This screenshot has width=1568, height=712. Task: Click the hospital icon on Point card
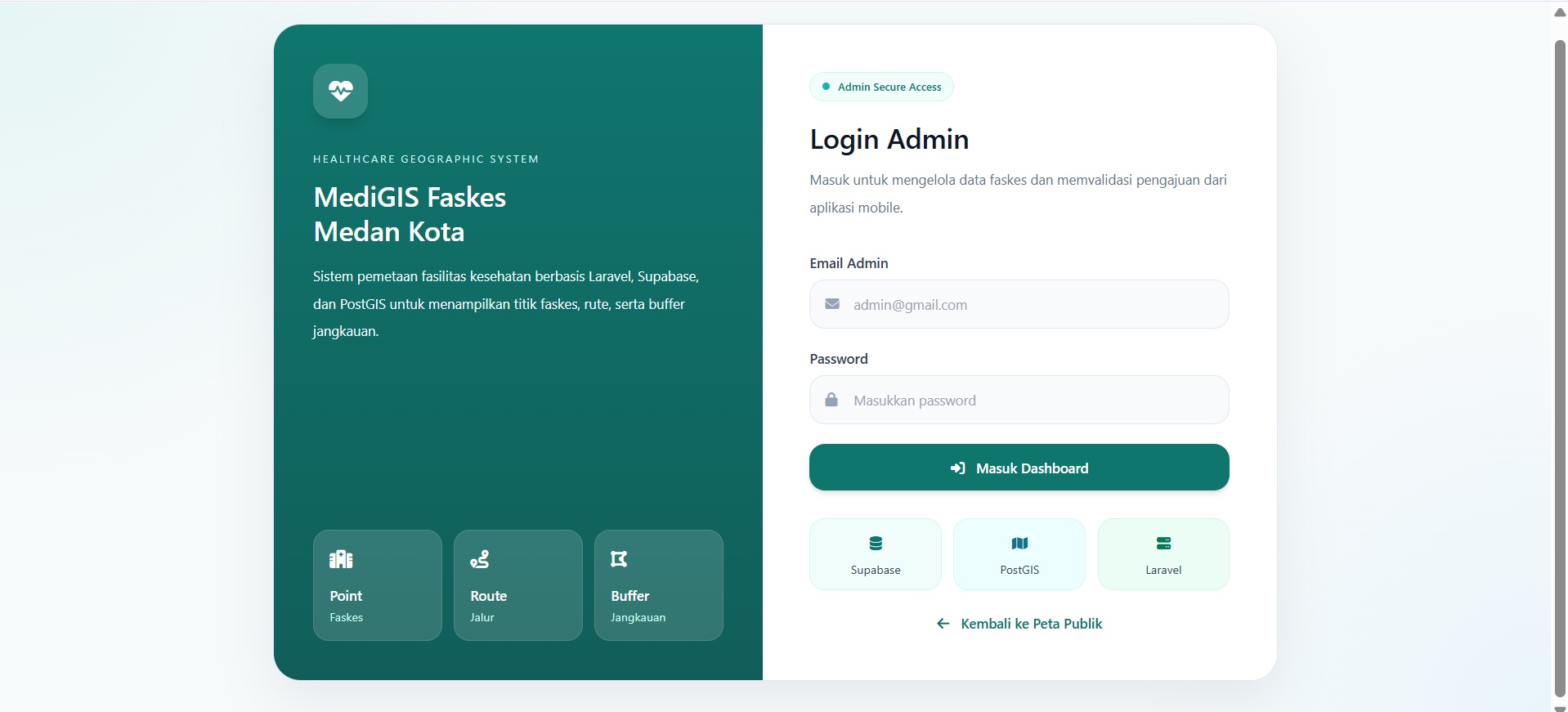point(341,559)
